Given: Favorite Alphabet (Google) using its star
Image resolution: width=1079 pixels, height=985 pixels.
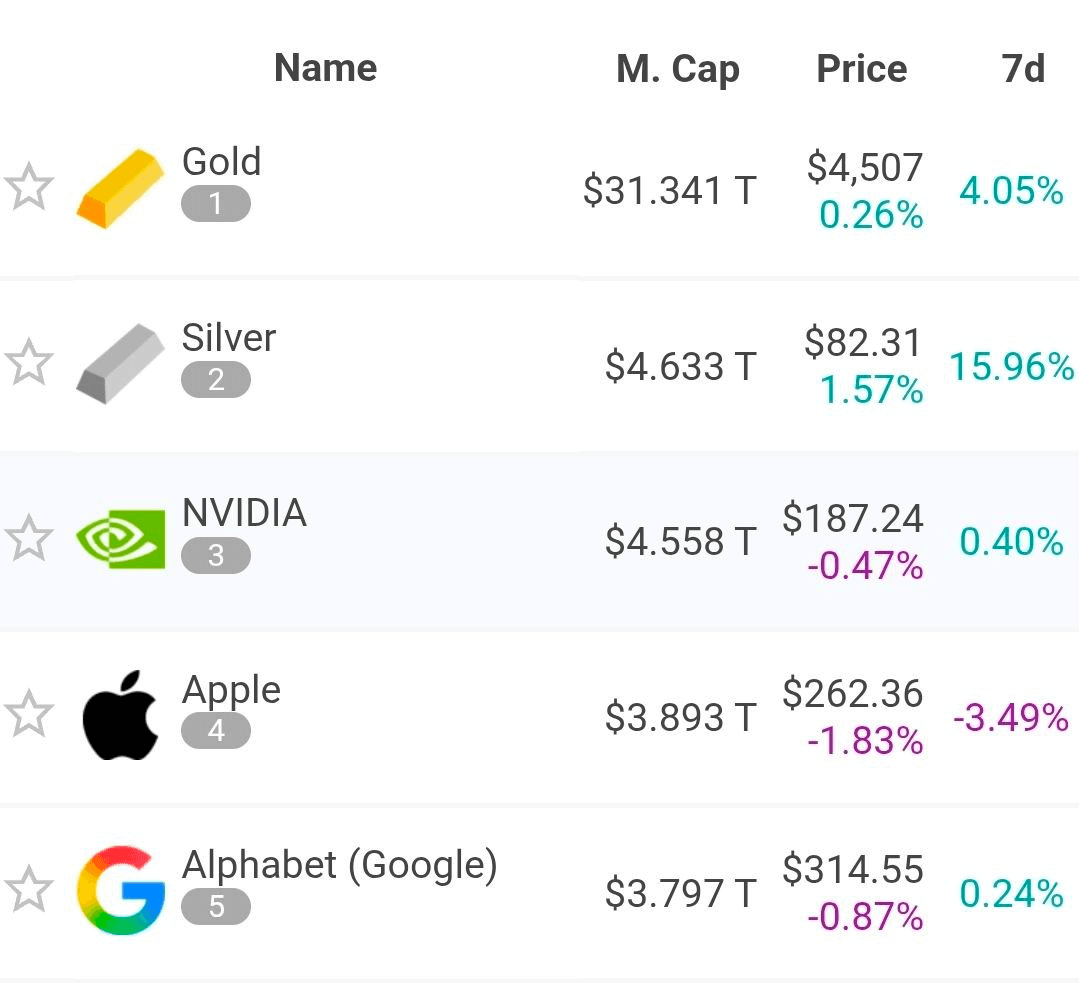Looking at the screenshot, I should pos(29,890).
